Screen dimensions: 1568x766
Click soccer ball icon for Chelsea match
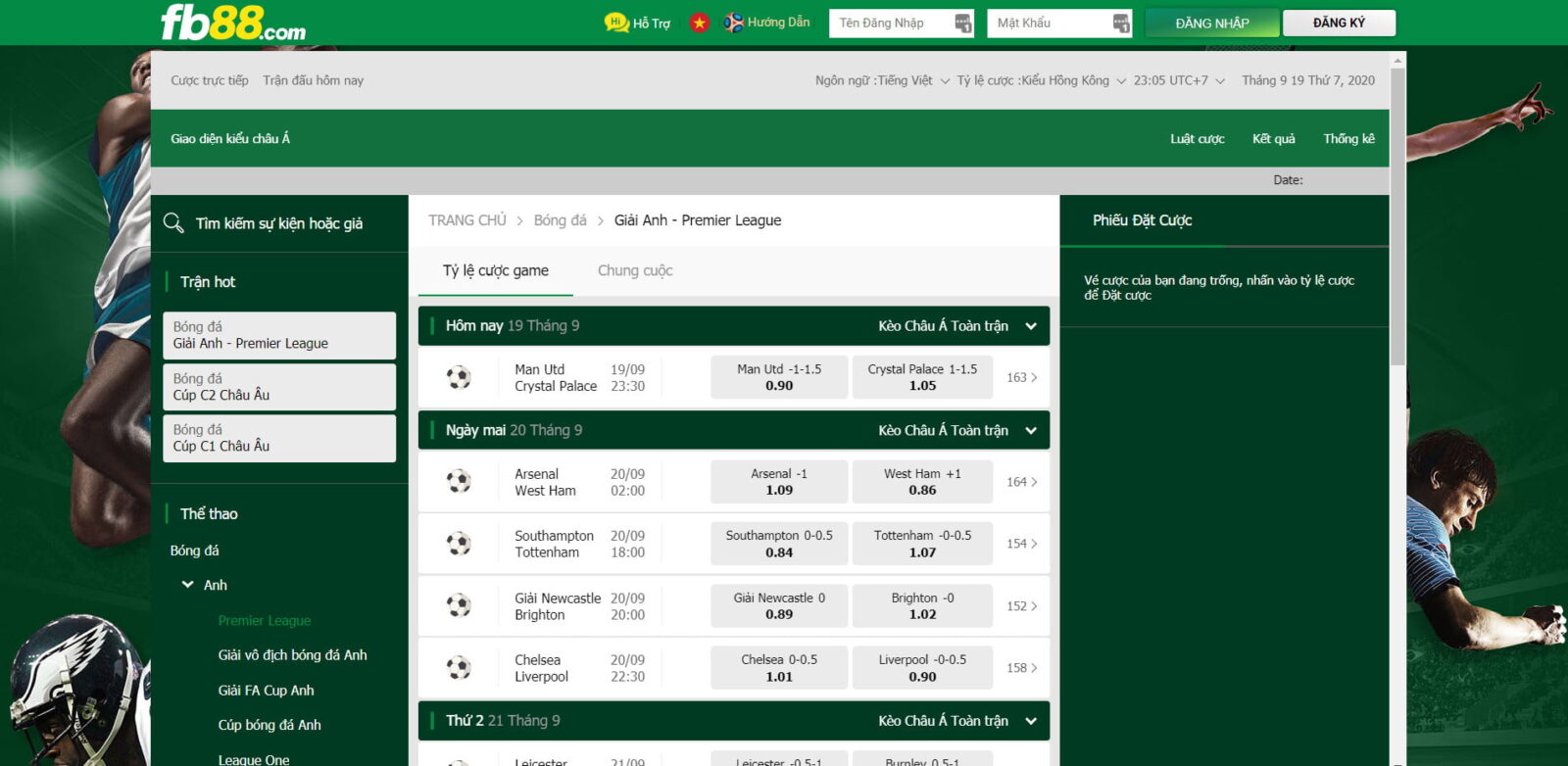tap(459, 668)
